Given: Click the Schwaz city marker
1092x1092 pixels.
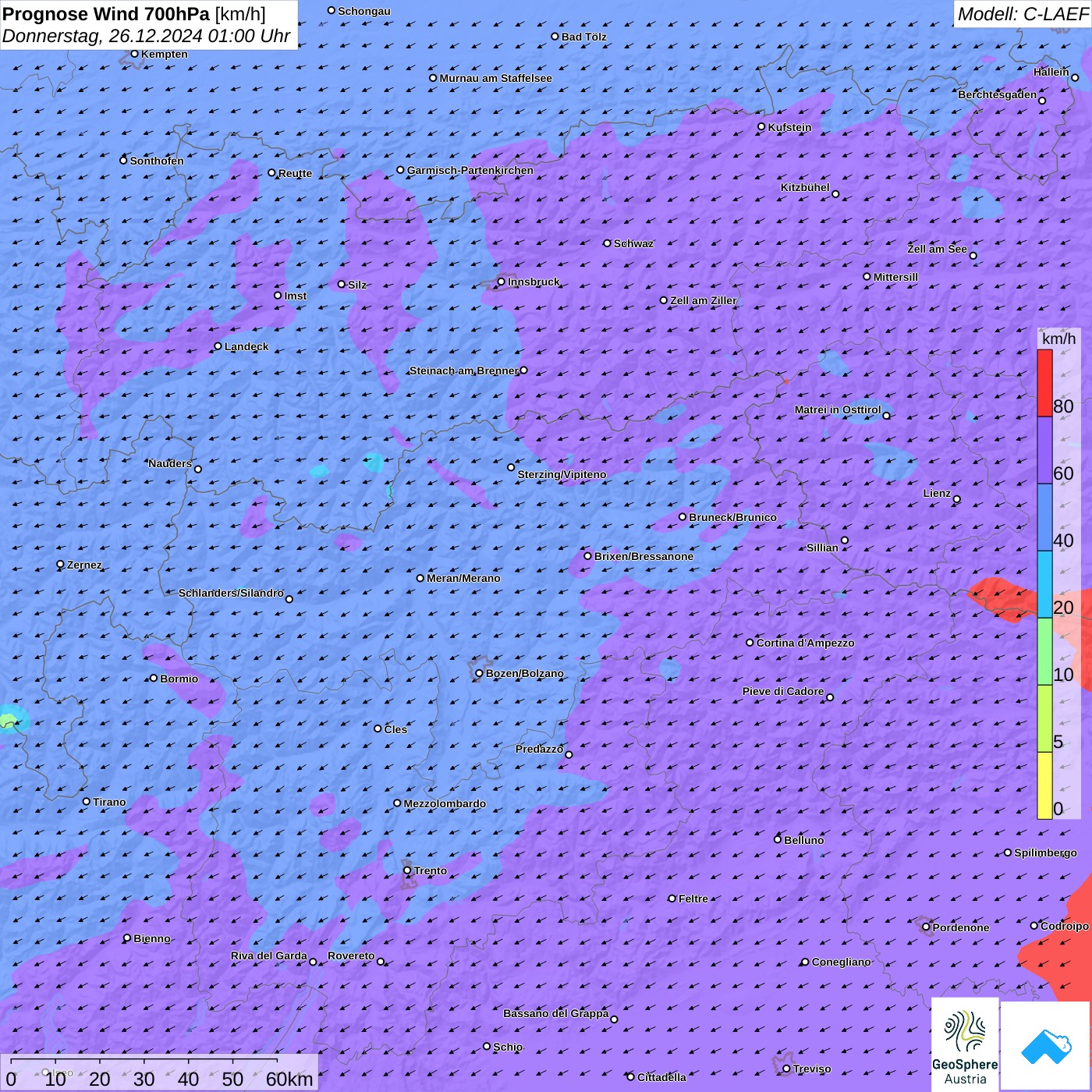Looking at the screenshot, I should coord(607,243).
